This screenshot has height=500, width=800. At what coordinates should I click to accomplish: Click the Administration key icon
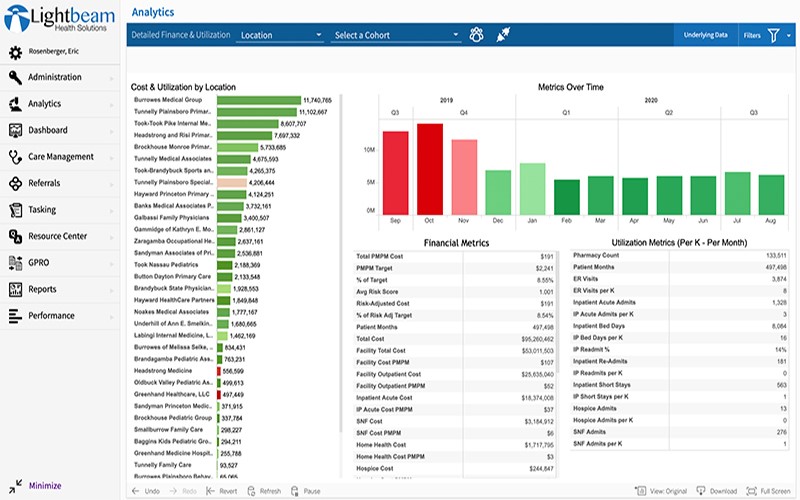(15, 77)
